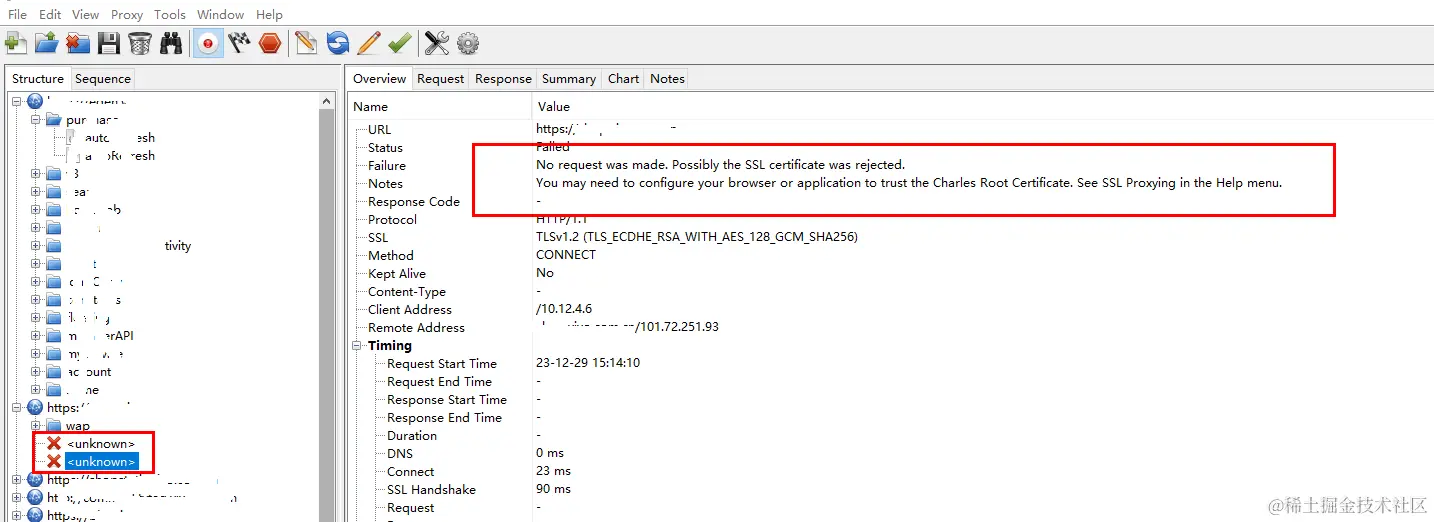Click the client address value /10.12.4.6
This screenshot has width=1434, height=522.
[564, 309]
